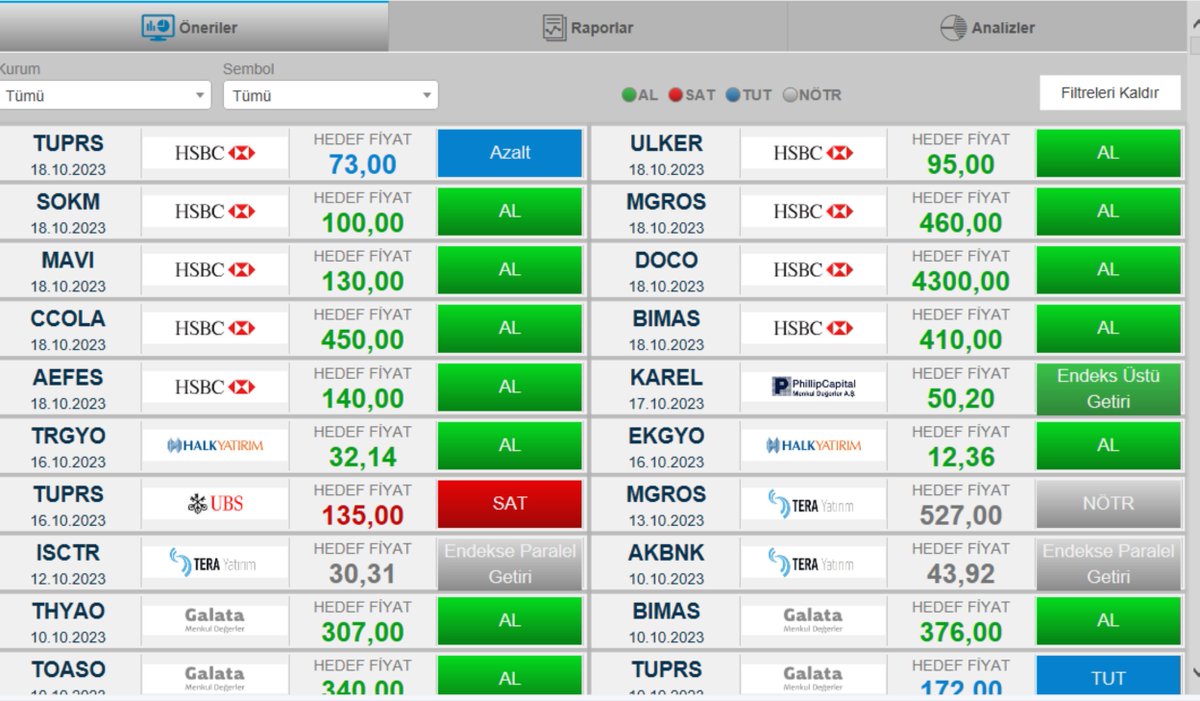Click HSBC logo in BIMAS 18.10.2023 row
This screenshot has width=1200, height=701.
click(813, 328)
